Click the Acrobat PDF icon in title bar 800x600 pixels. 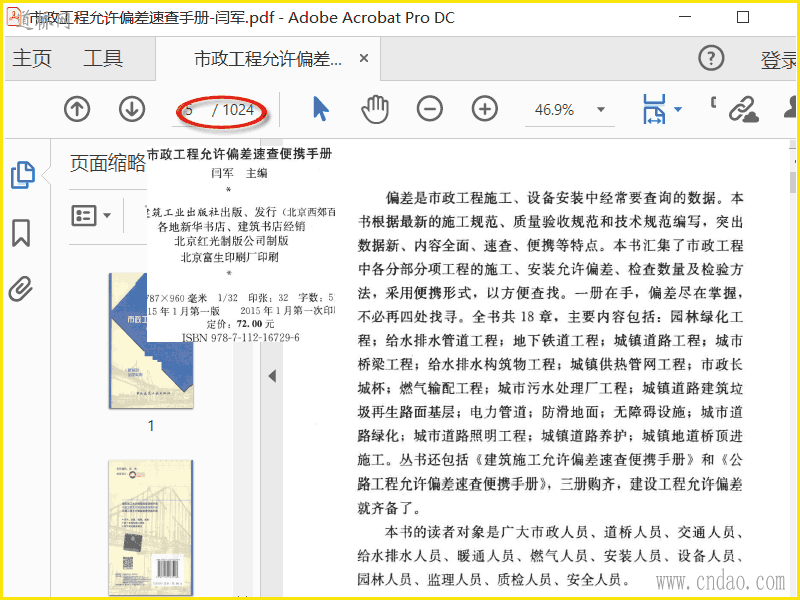[x=14, y=17]
